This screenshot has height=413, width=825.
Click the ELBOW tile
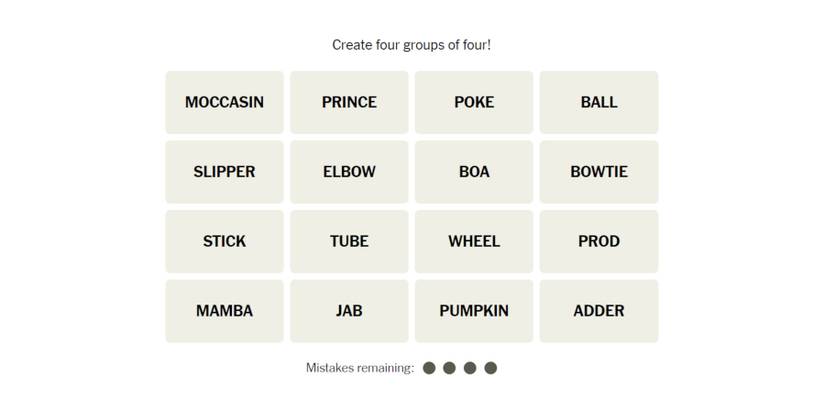pyautogui.click(x=349, y=172)
